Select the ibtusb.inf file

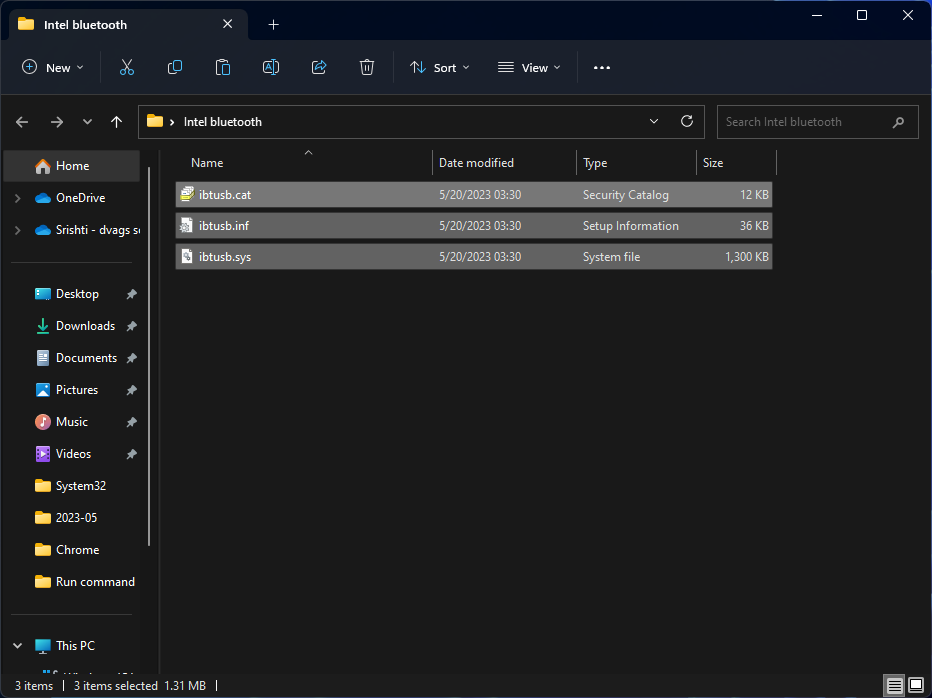click(224, 226)
